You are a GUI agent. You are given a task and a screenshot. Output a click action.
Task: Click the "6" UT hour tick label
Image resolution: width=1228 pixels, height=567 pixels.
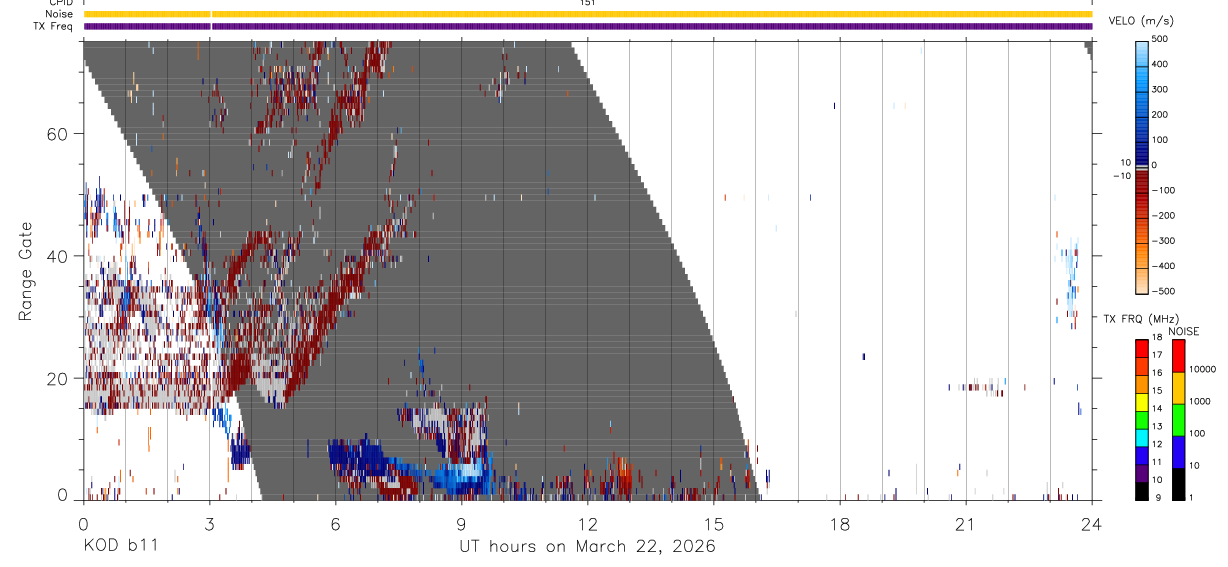pos(336,524)
